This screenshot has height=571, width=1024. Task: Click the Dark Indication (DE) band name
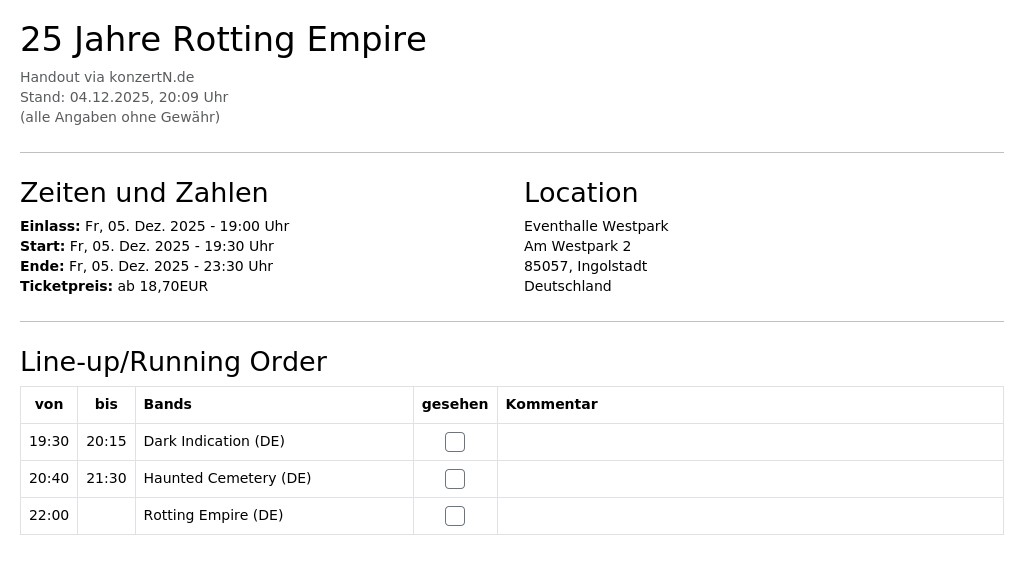214,442
